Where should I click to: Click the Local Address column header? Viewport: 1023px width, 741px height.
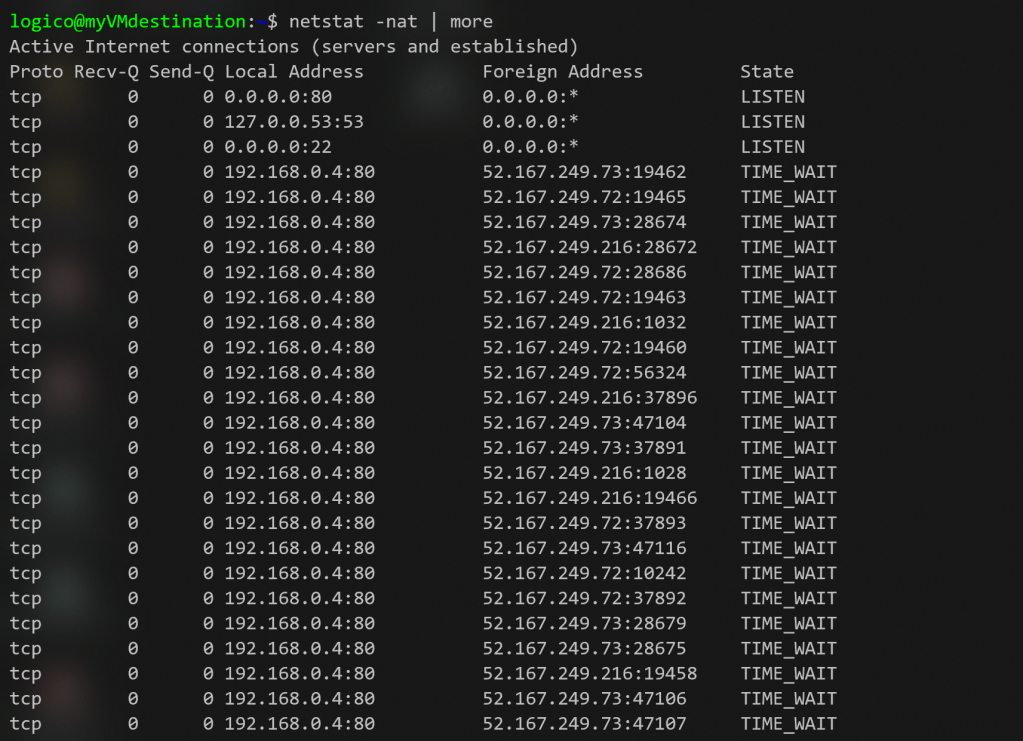tap(294, 71)
